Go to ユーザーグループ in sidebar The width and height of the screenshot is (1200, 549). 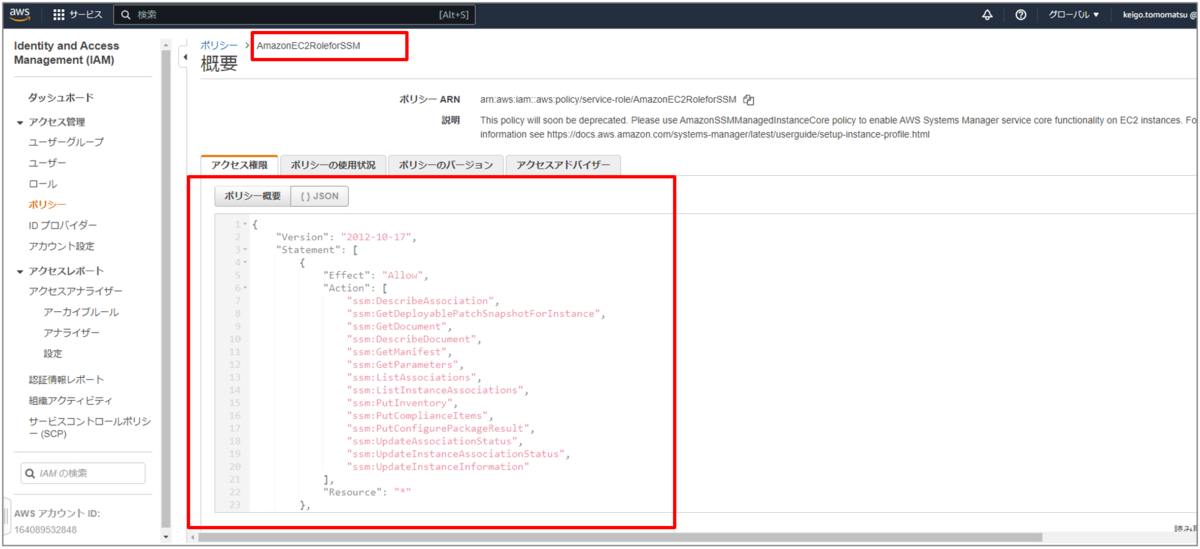click(x=65, y=142)
